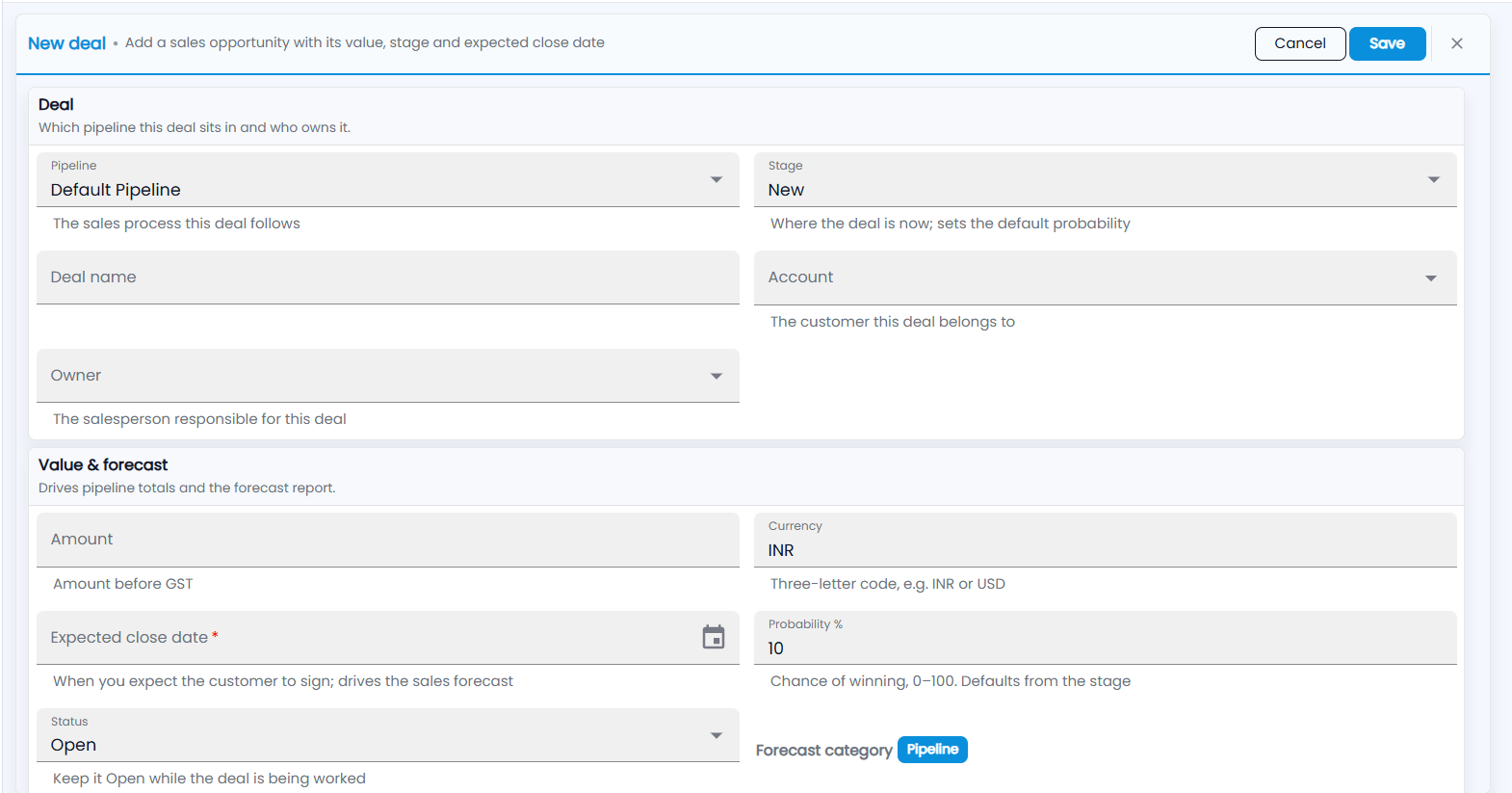Click 'Drives pipeline totals and the forecast report' text

pyautogui.click(x=187, y=488)
